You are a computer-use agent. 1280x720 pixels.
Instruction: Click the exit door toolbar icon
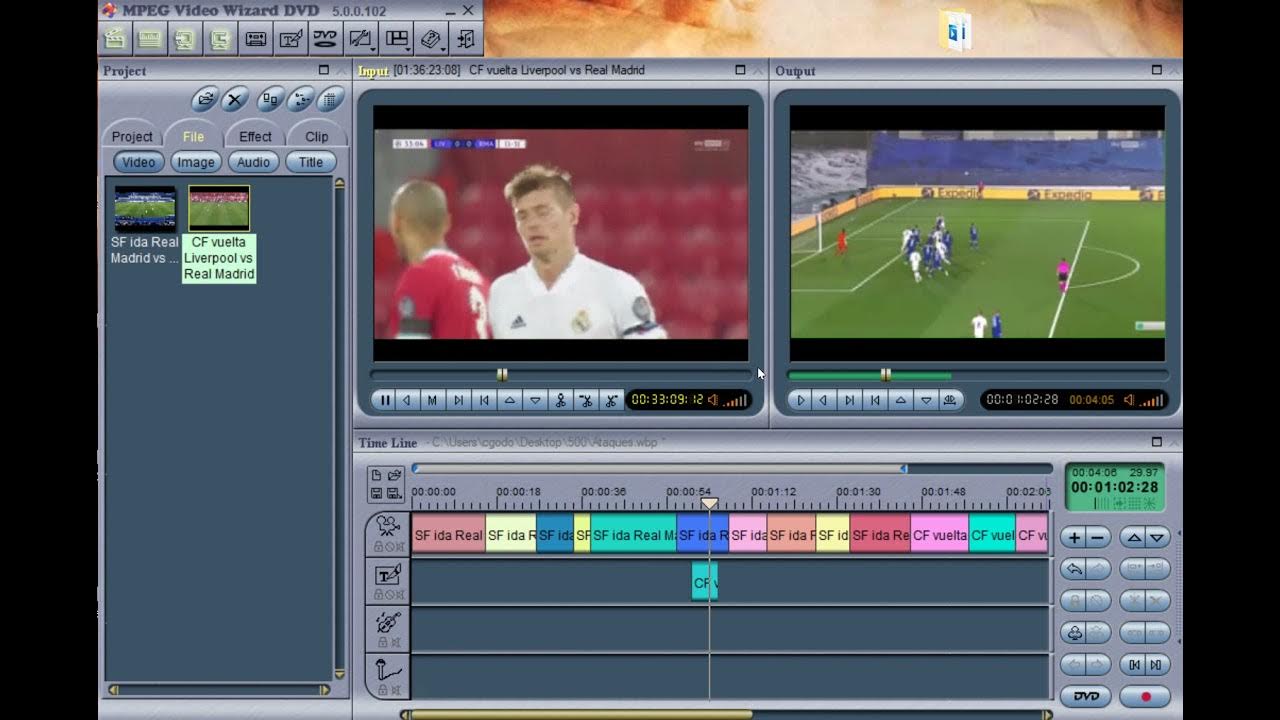coord(466,39)
